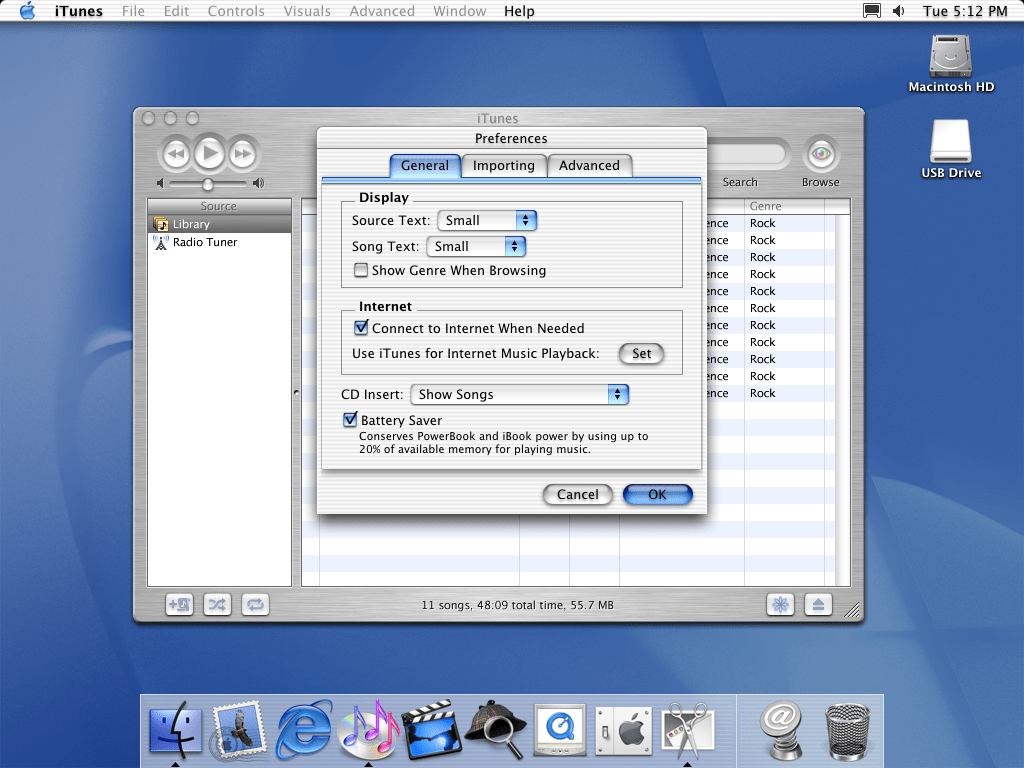Click the Genre column header

(784, 206)
